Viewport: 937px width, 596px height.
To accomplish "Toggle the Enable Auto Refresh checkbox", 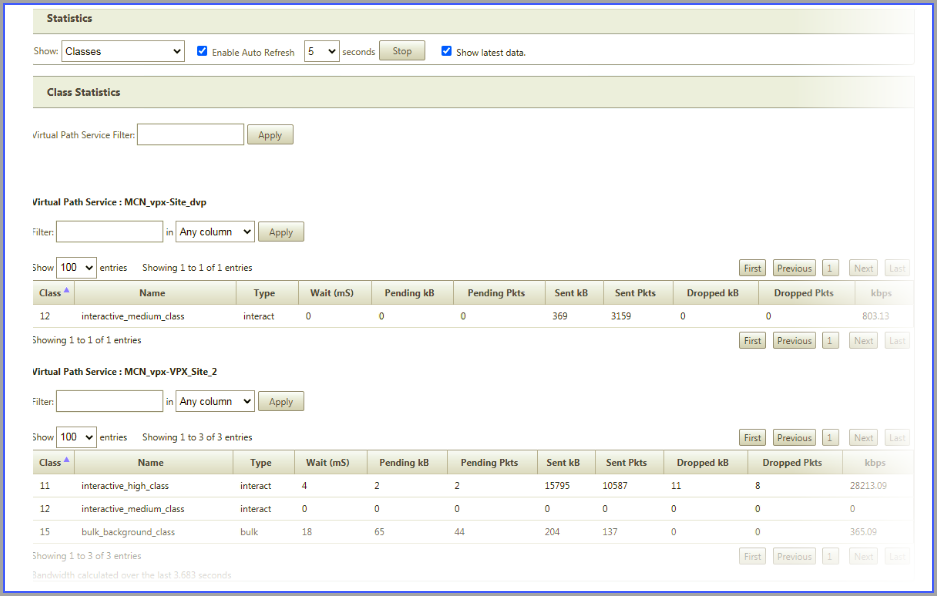I will pyautogui.click(x=202, y=51).
